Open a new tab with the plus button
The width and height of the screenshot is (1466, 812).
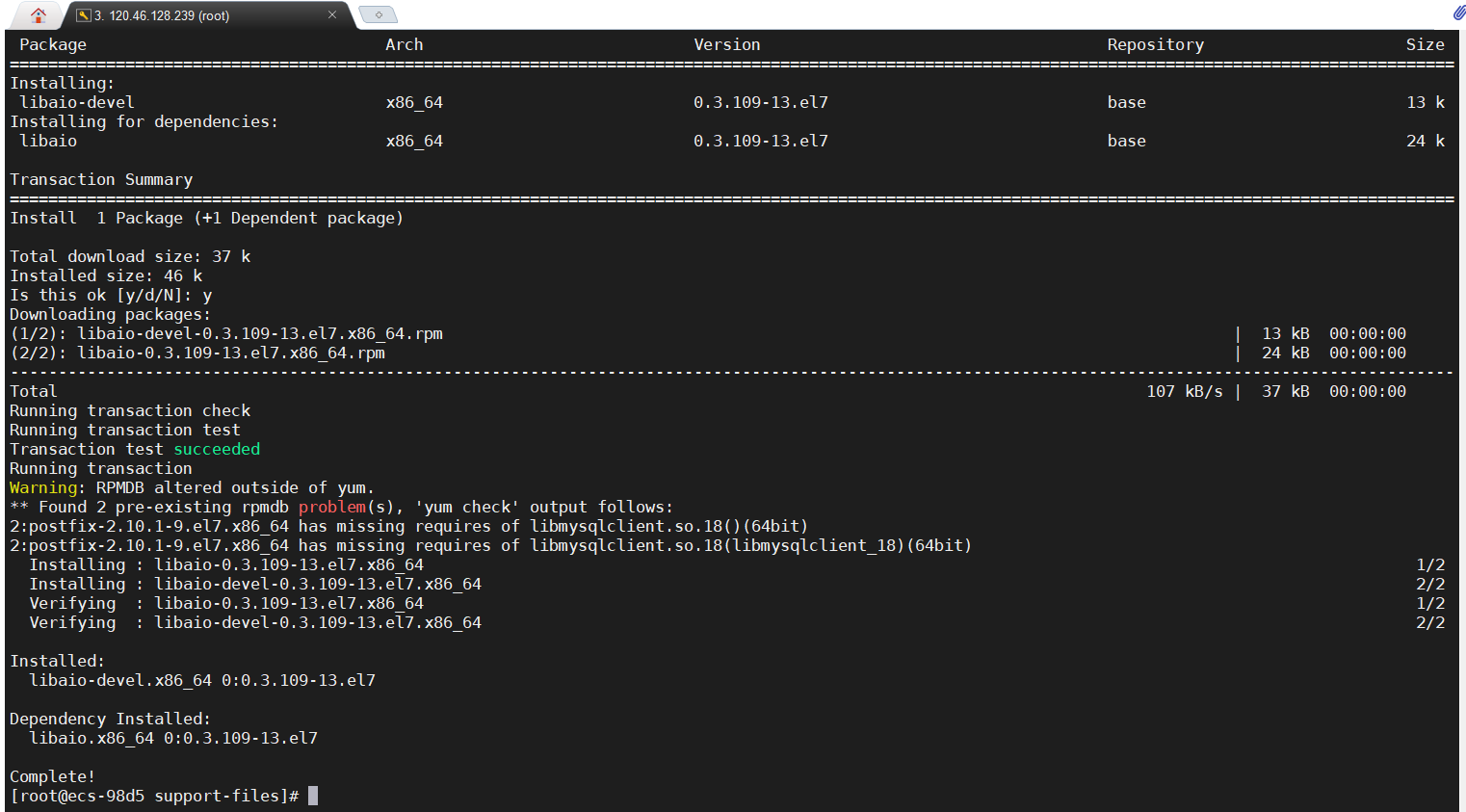379,15
